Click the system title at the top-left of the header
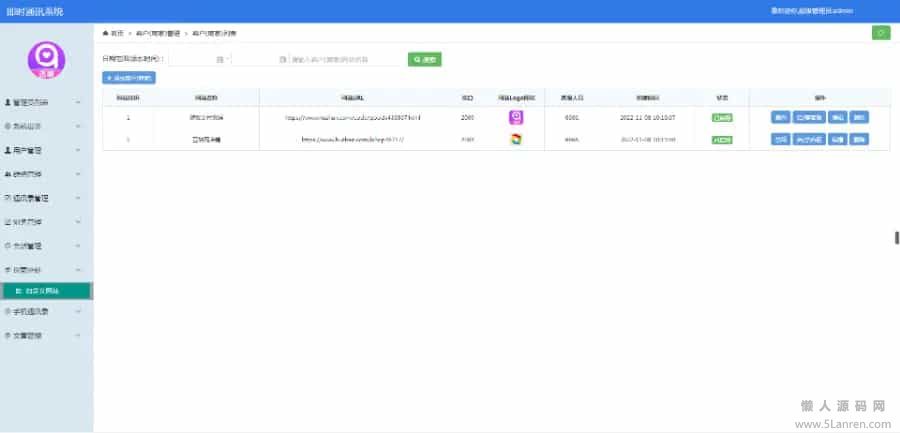 [x=34, y=11]
